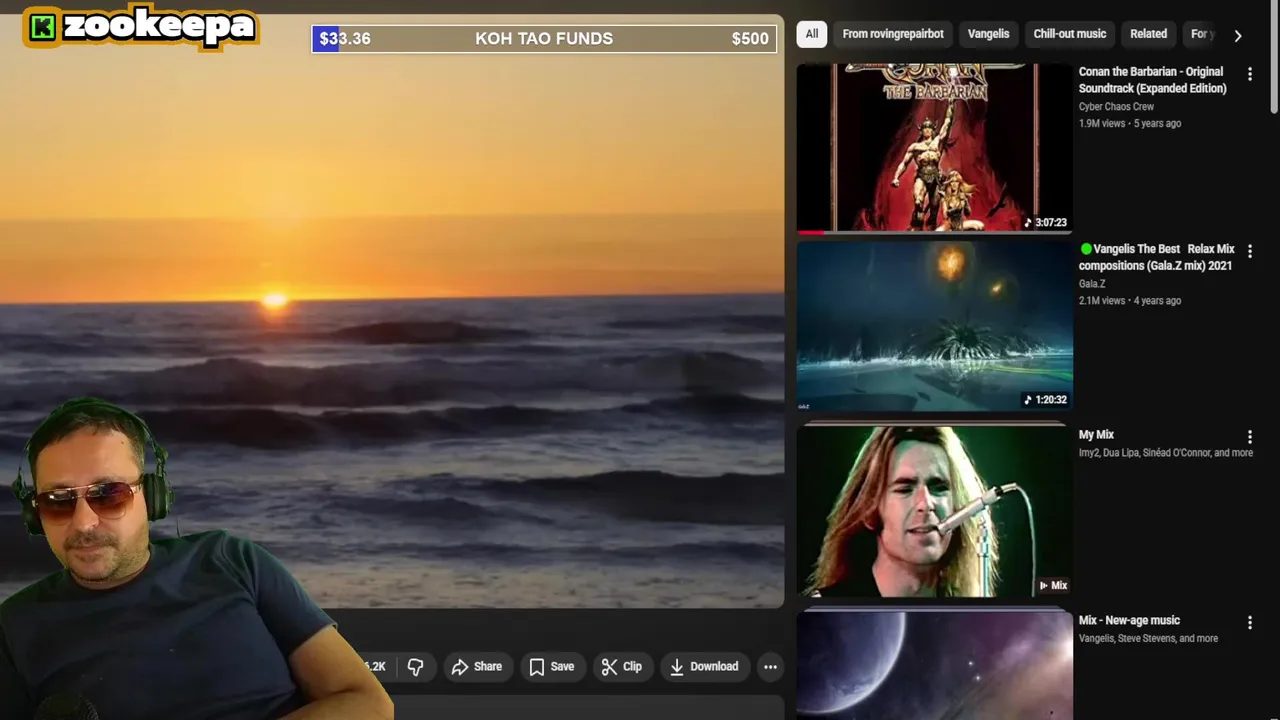
Task: Select the Chill-out music chip
Action: [x=1070, y=34]
